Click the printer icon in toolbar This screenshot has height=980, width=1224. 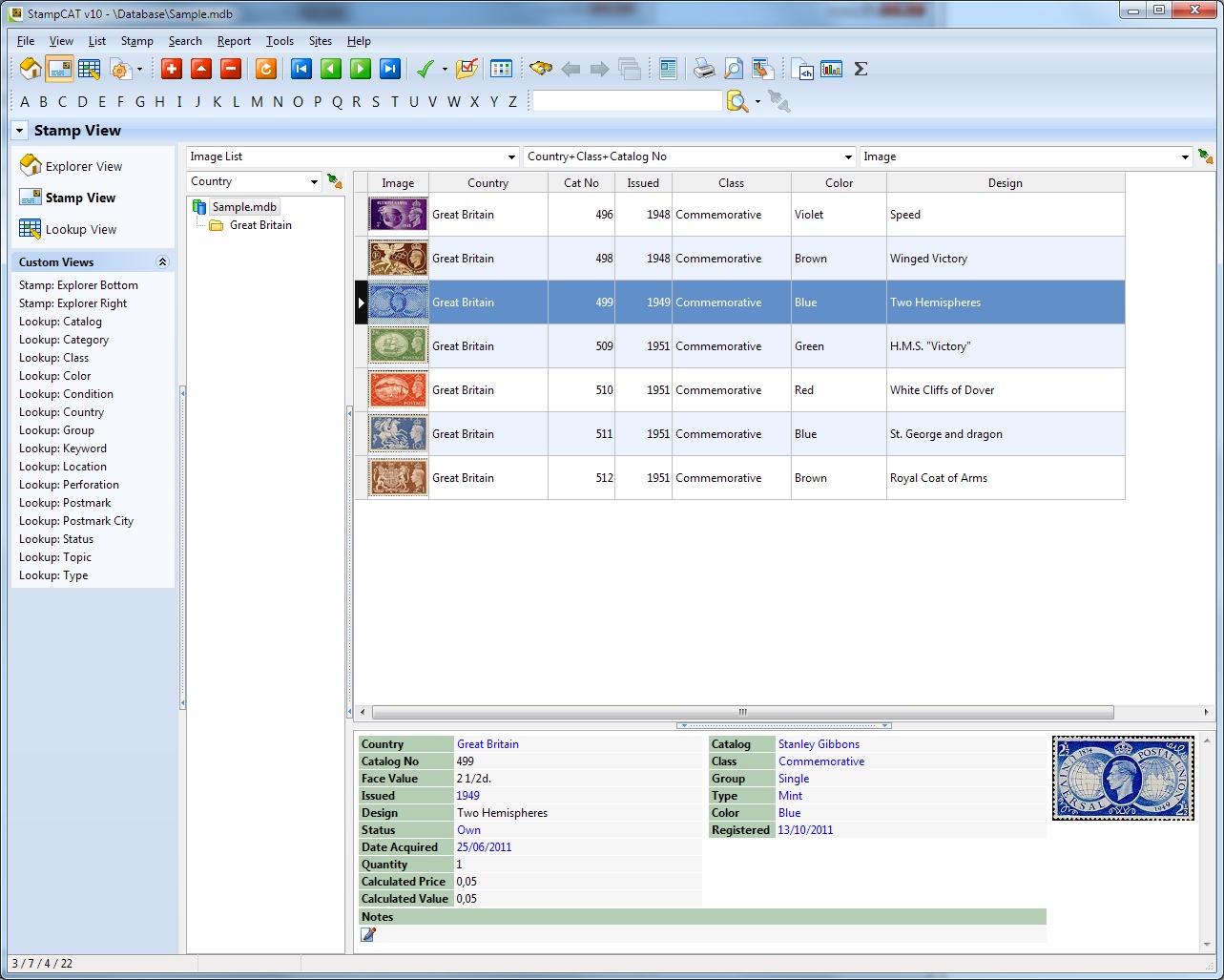pos(703,69)
